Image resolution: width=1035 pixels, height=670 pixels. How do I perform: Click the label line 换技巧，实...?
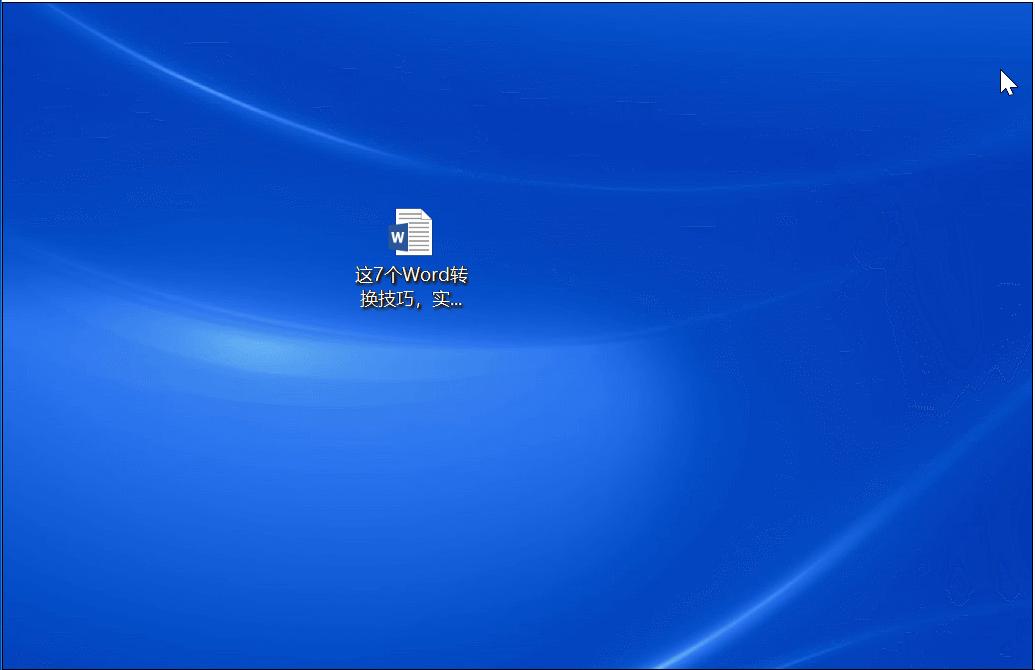pos(405,299)
